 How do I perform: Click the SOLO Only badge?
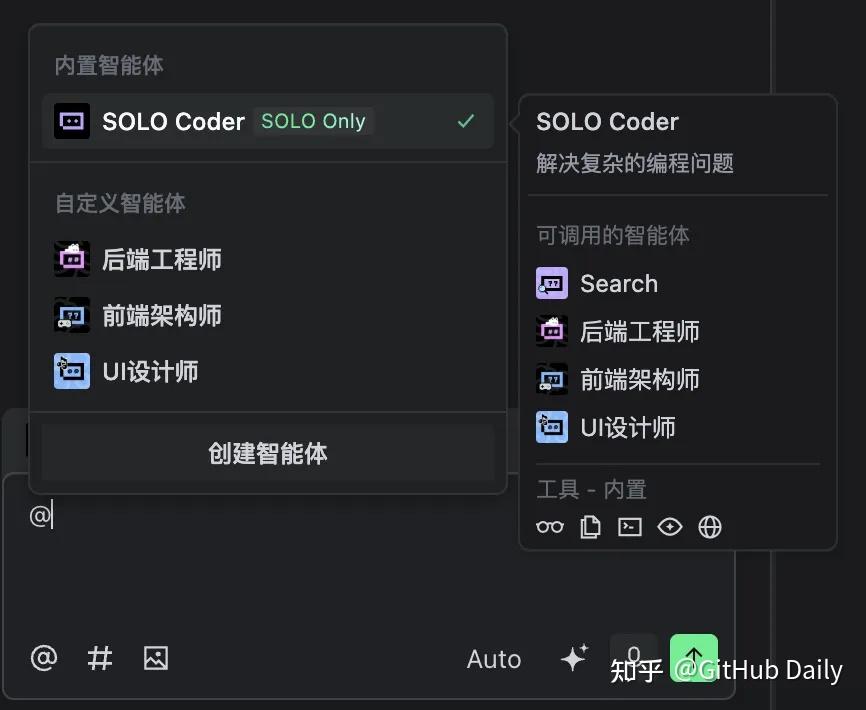tap(313, 121)
